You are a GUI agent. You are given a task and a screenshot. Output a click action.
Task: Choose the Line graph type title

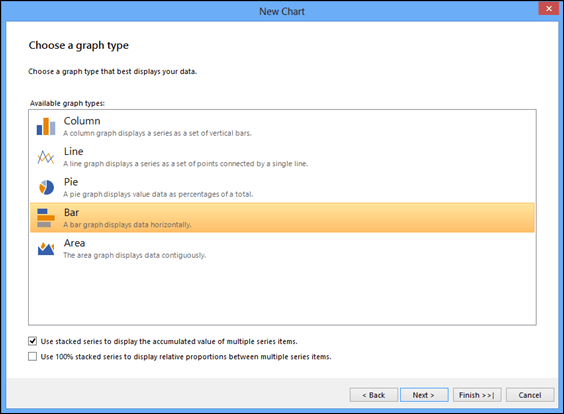[73, 151]
